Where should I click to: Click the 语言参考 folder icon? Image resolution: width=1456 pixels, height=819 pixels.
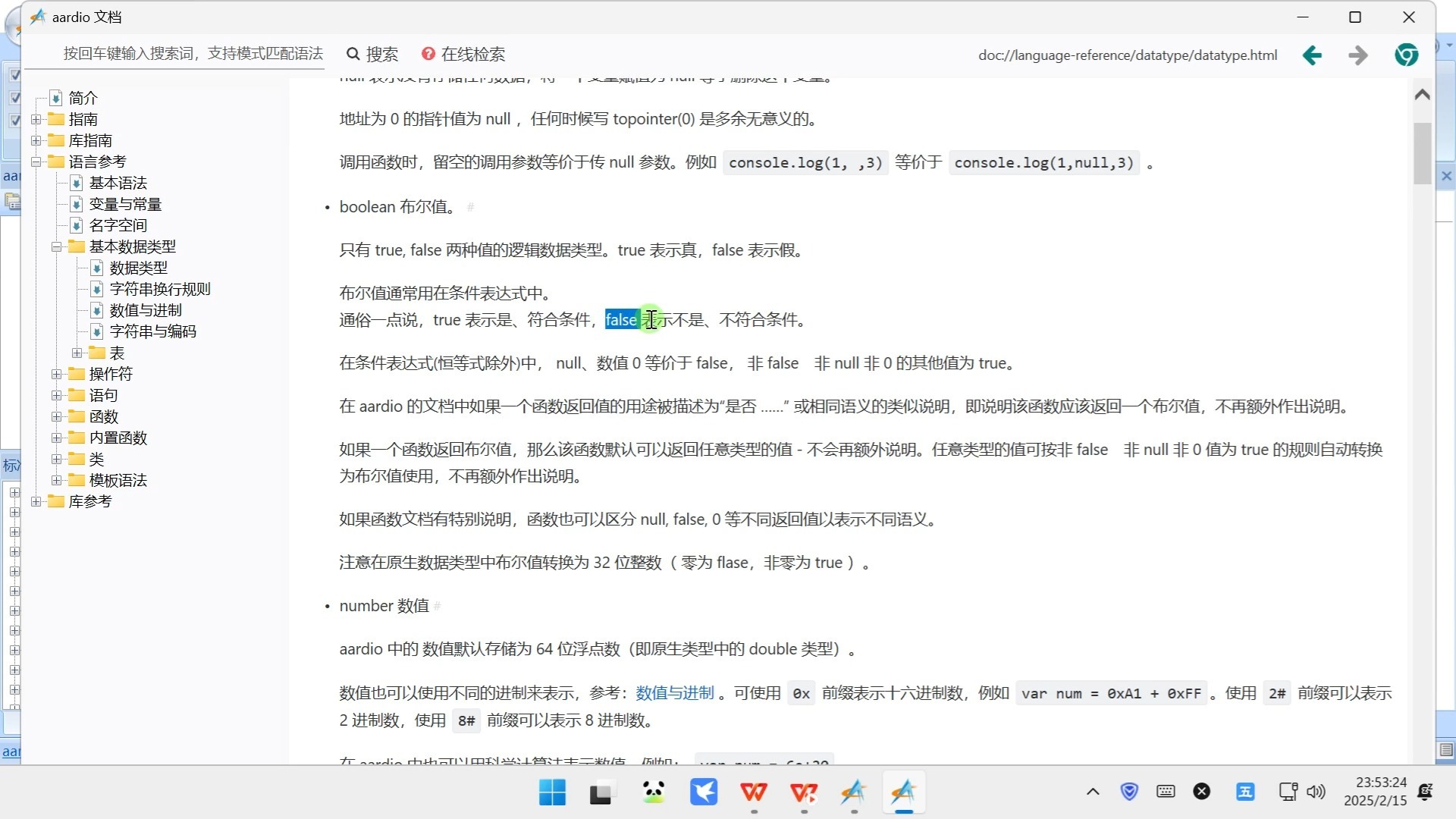click(56, 162)
